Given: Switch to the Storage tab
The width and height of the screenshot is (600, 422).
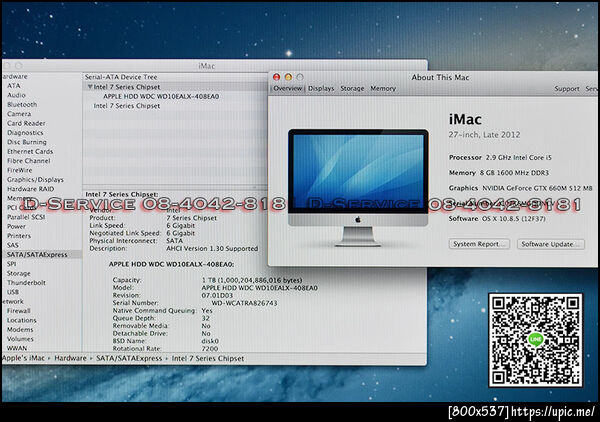Looking at the screenshot, I should tap(352, 88).
